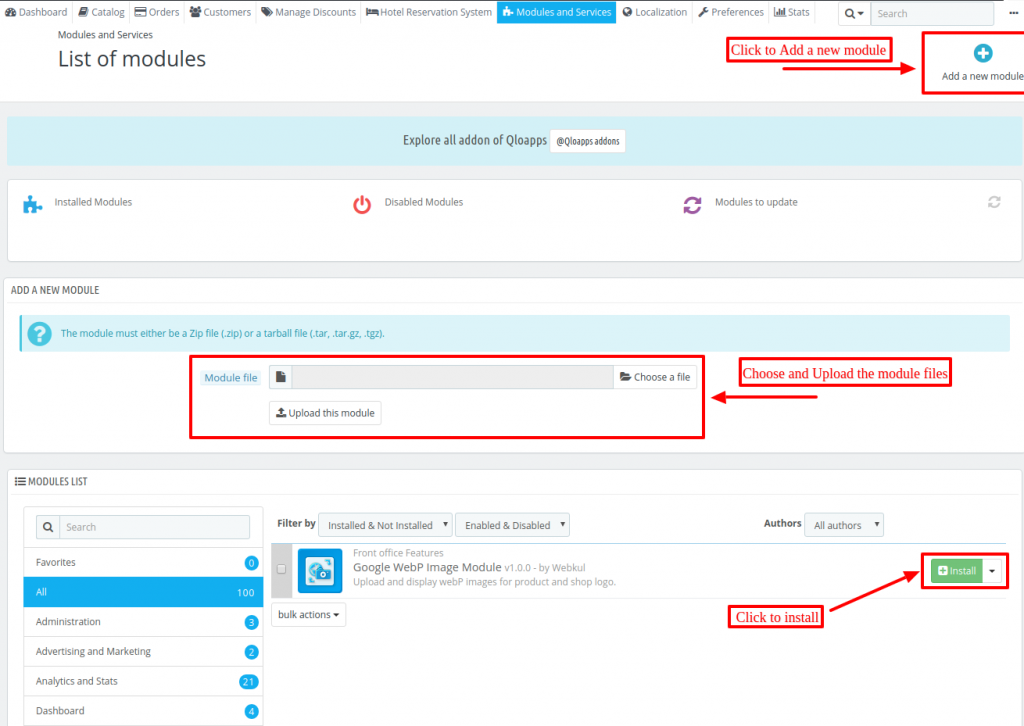
Task: Select the Analytics and Stats category
Action: click(x=143, y=681)
